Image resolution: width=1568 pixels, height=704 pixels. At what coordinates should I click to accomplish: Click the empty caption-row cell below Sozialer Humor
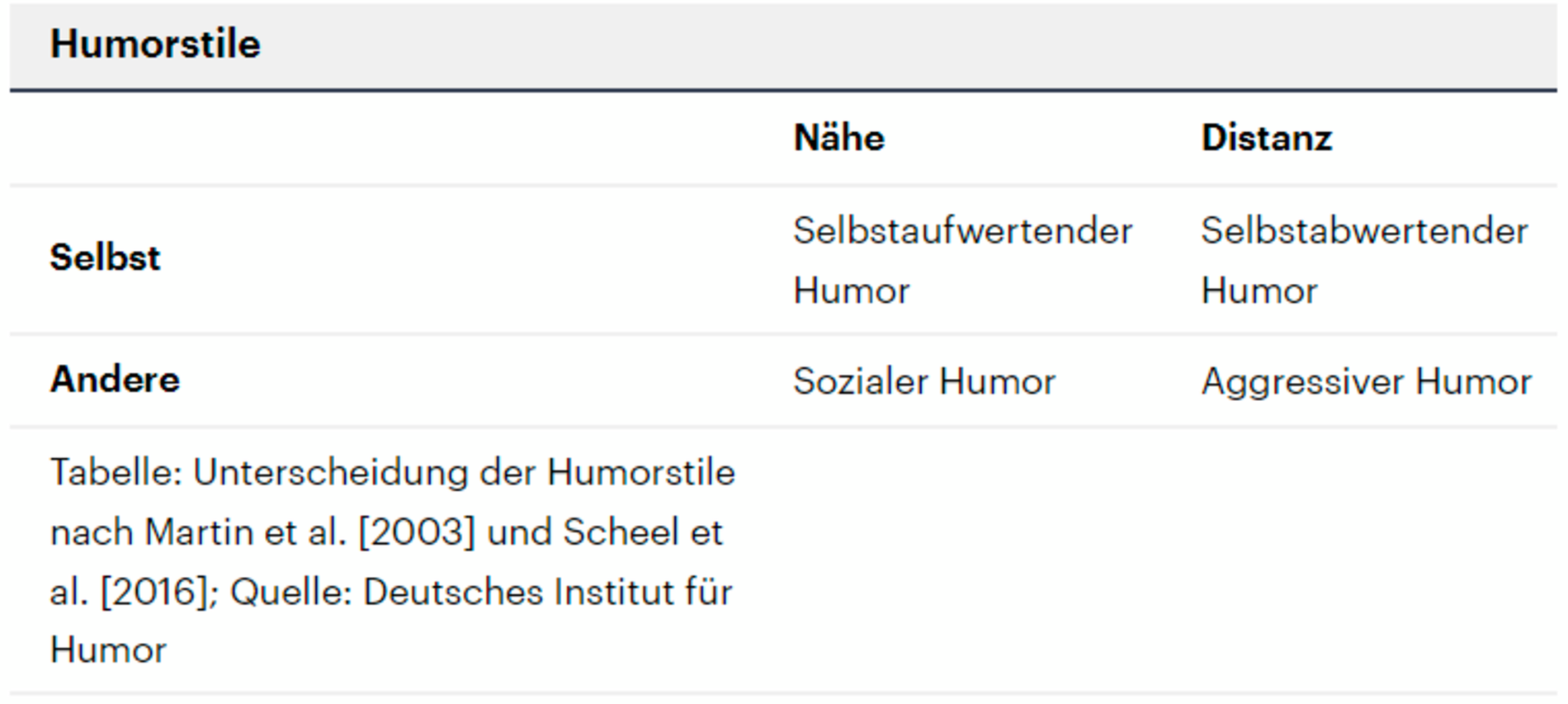(982, 561)
